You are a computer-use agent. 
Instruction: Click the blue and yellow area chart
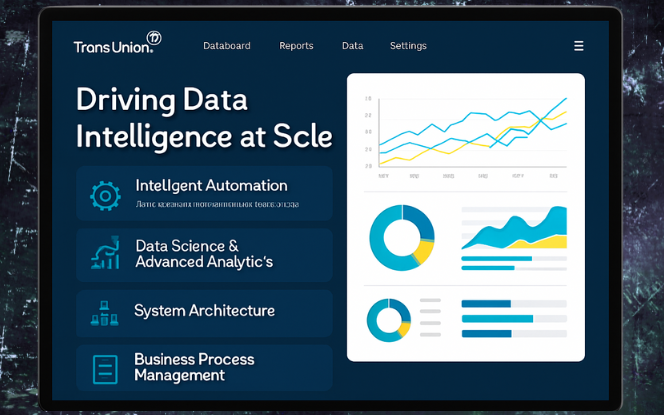tap(513, 231)
